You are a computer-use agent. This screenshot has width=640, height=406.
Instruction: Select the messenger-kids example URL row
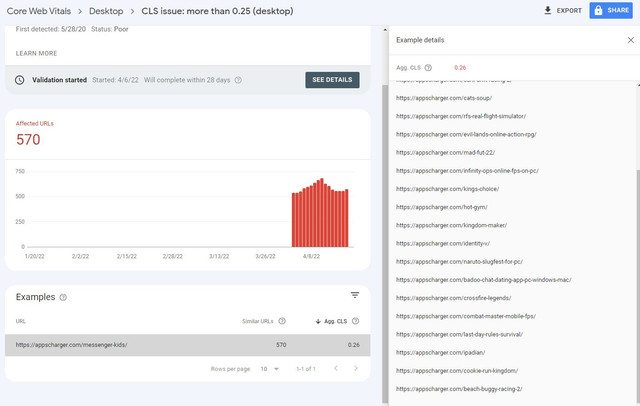[188, 345]
